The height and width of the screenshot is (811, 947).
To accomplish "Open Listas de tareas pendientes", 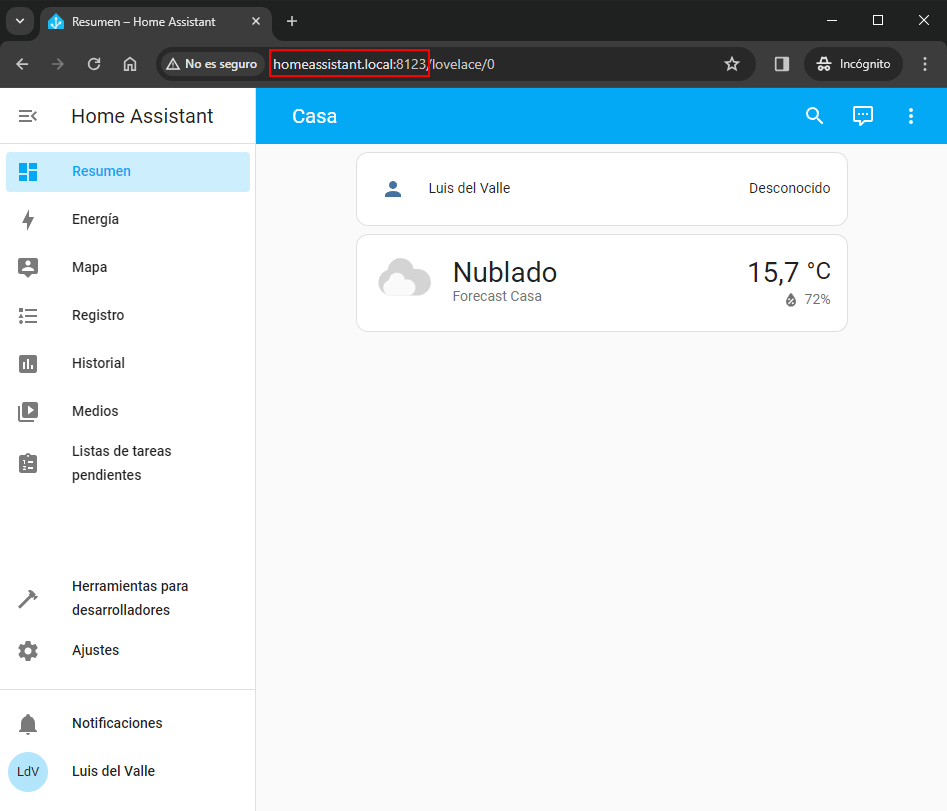I will [128, 463].
